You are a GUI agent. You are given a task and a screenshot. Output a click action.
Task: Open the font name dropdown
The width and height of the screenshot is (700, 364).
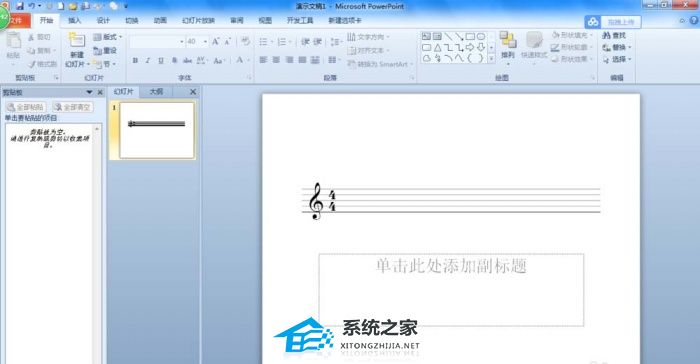(x=182, y=42)
